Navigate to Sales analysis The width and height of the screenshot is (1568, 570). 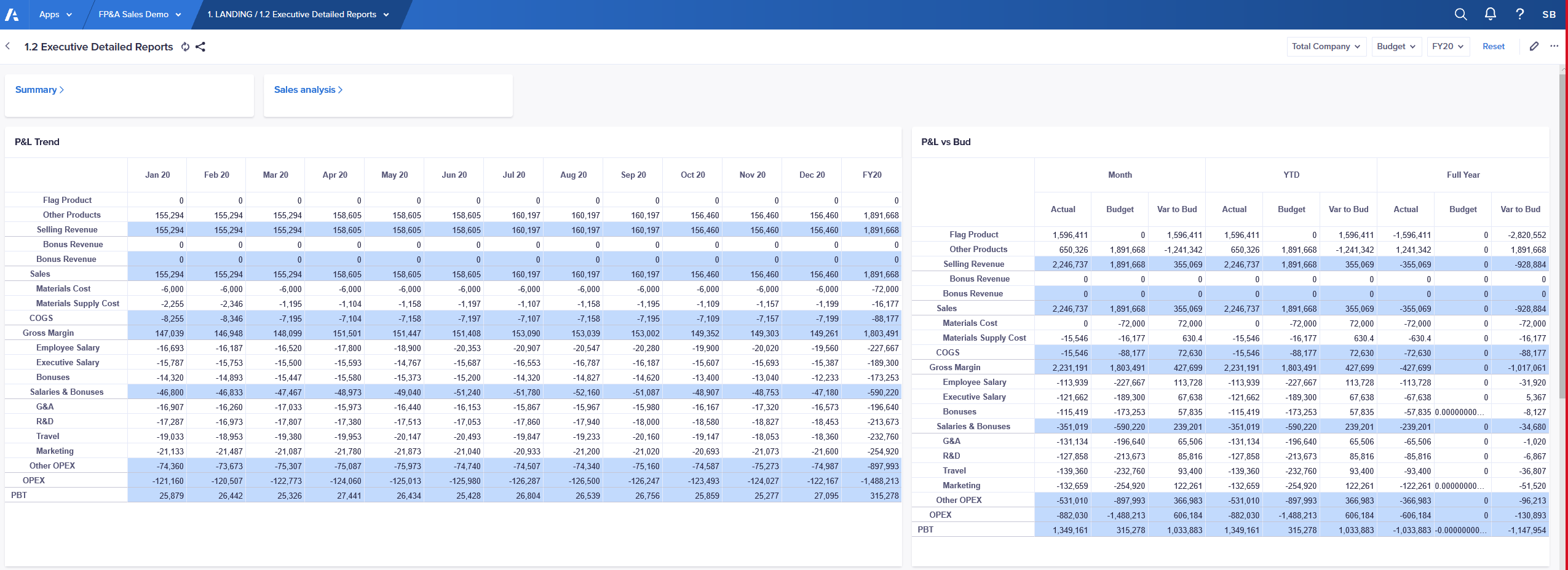pos(309,89)
